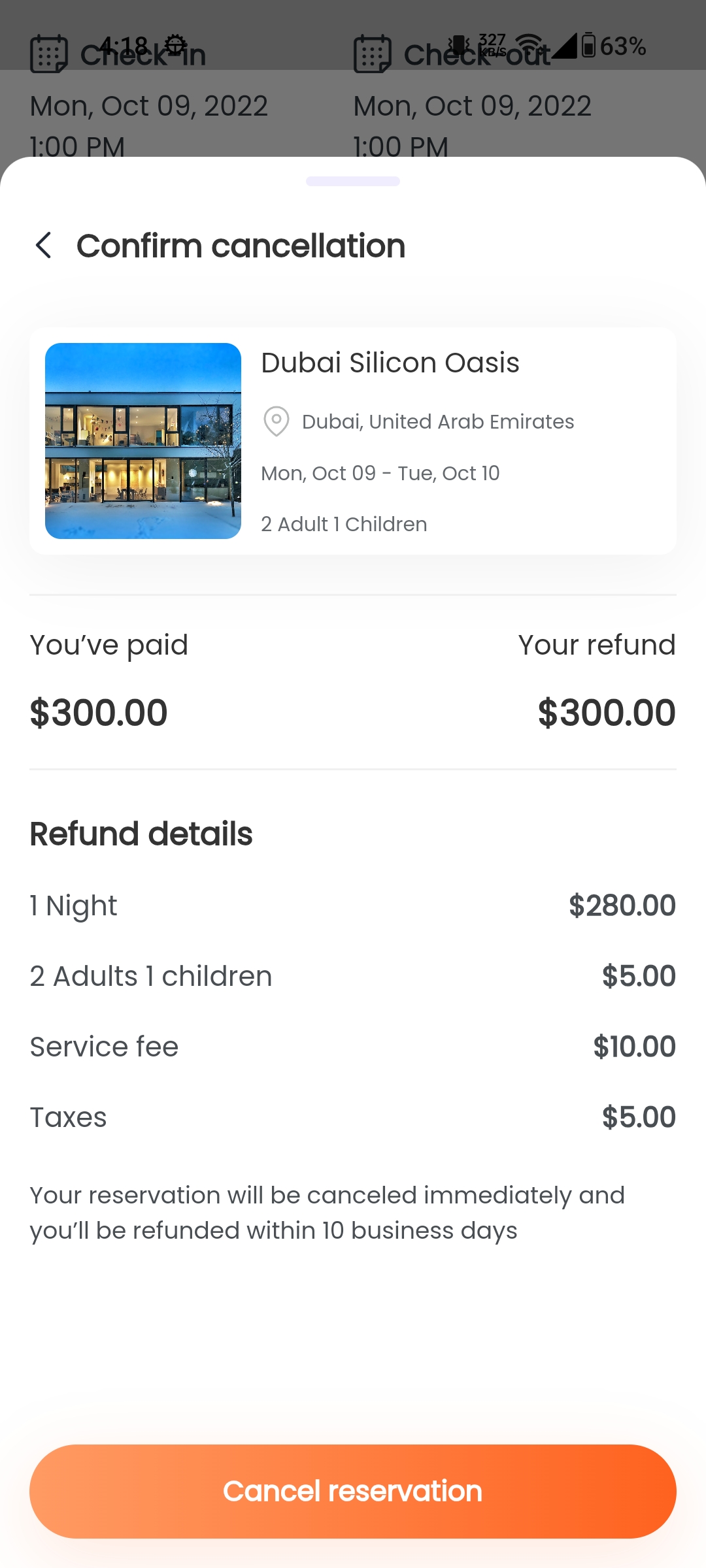This screenshot has width=706, height=1568.
Task: Tap the Dubai Silicon Oasis hotel name
Action: [390, 363]
